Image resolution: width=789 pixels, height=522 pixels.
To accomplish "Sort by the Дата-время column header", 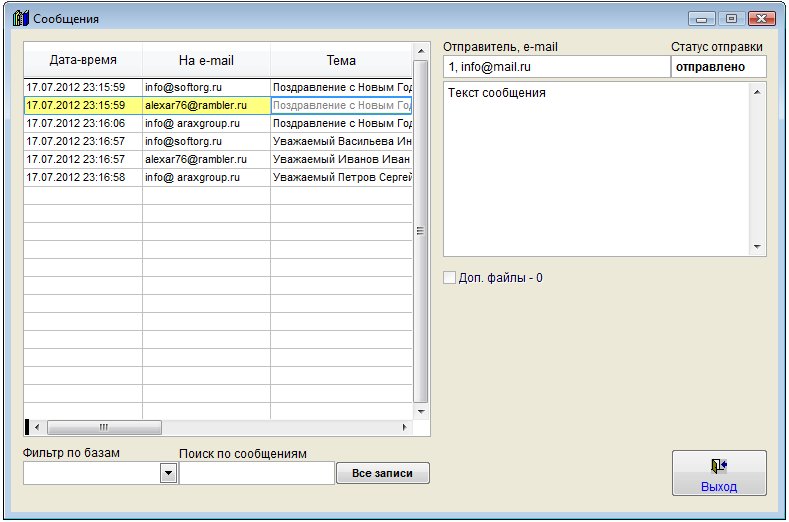I will (x=83, y=60).
